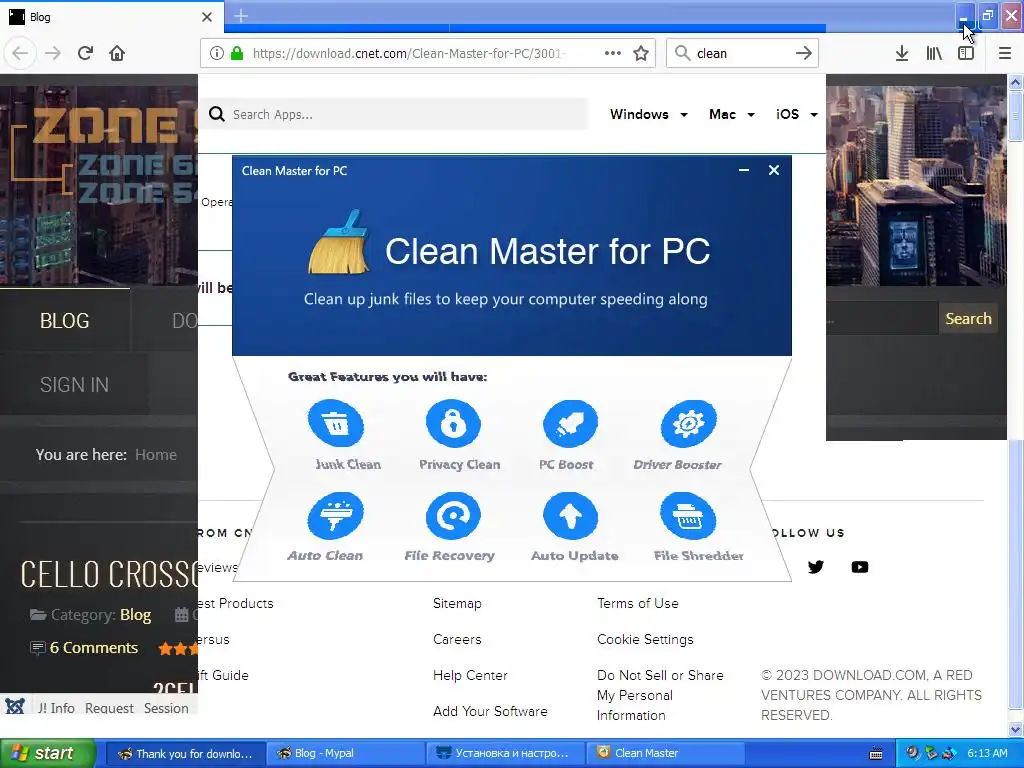1024x768 pixels.
Task: Open CNET YouTube channel icon
Action: coord(860,567)
